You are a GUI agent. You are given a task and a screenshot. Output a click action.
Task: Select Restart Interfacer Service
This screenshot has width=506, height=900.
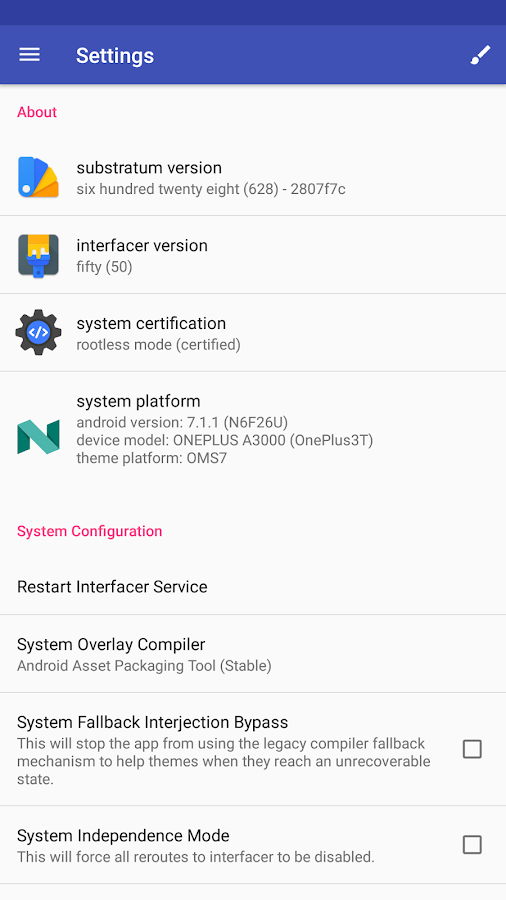(x=253, y=587)
